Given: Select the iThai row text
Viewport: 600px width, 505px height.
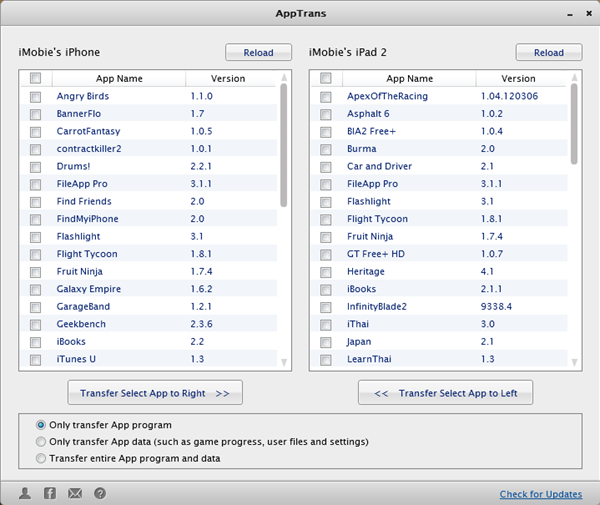Looking at the screenshot, I should click(358, 324).
